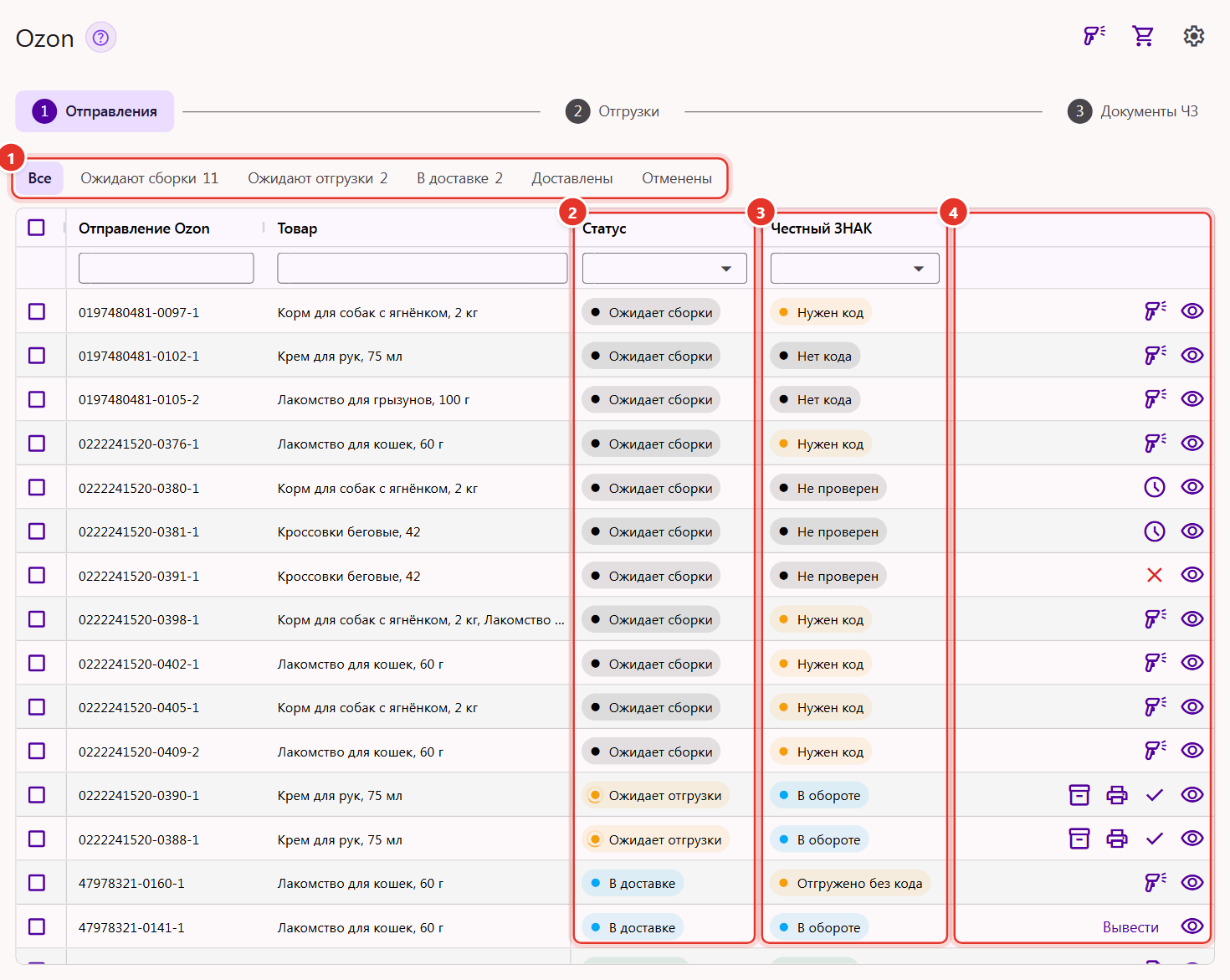Click the checkmark icon for shipment 0222241520-0388-1

click(x=1155, y=839)
